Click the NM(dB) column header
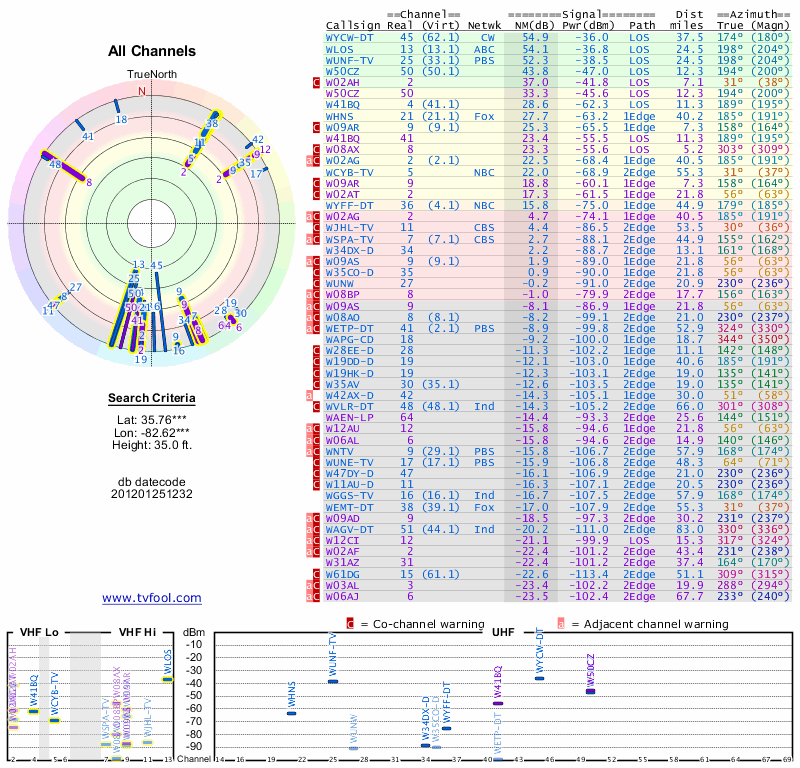 click(x=532, y=26)
